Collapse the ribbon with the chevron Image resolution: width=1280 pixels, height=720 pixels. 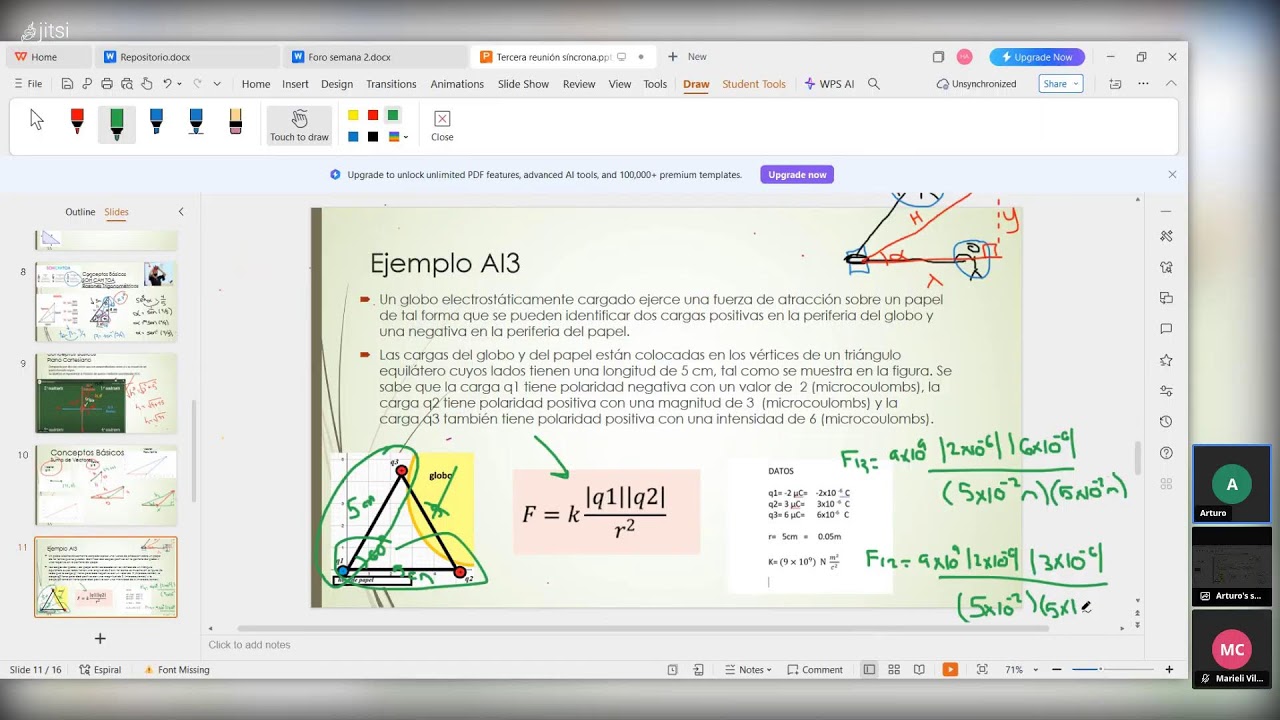pos(1171,84)
